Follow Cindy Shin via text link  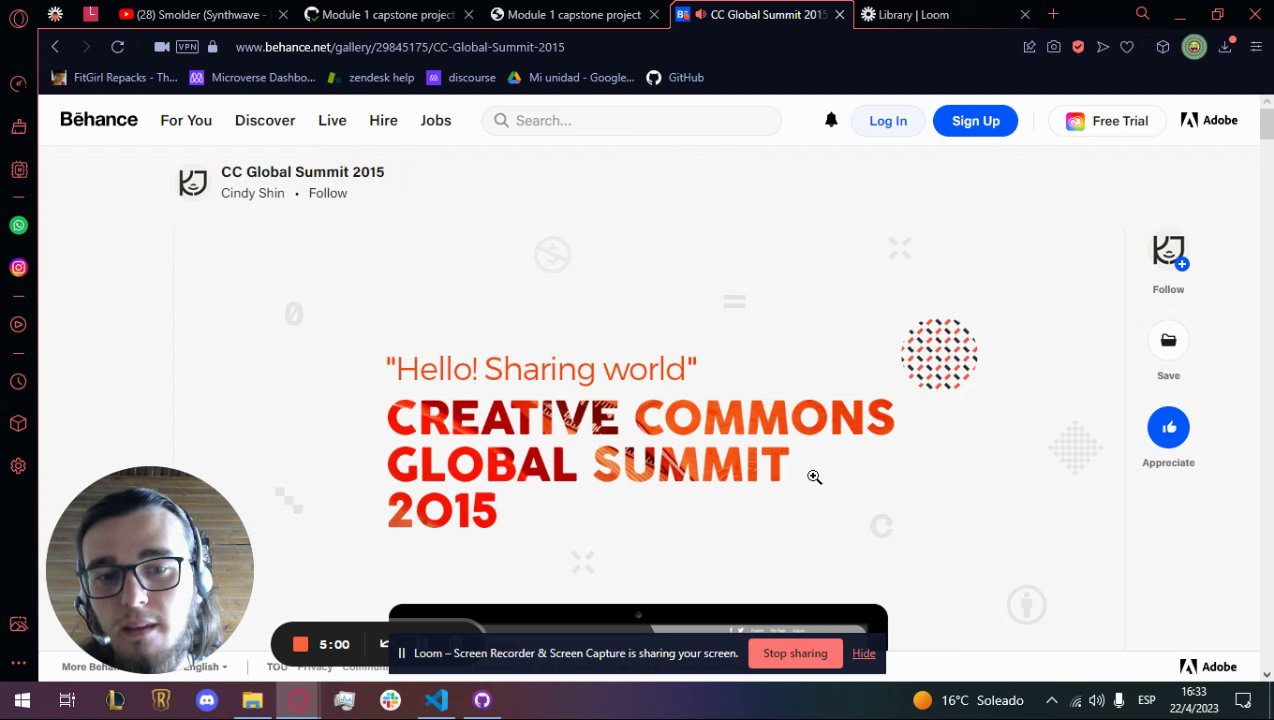pyautogui.click(x=328, y=193)
